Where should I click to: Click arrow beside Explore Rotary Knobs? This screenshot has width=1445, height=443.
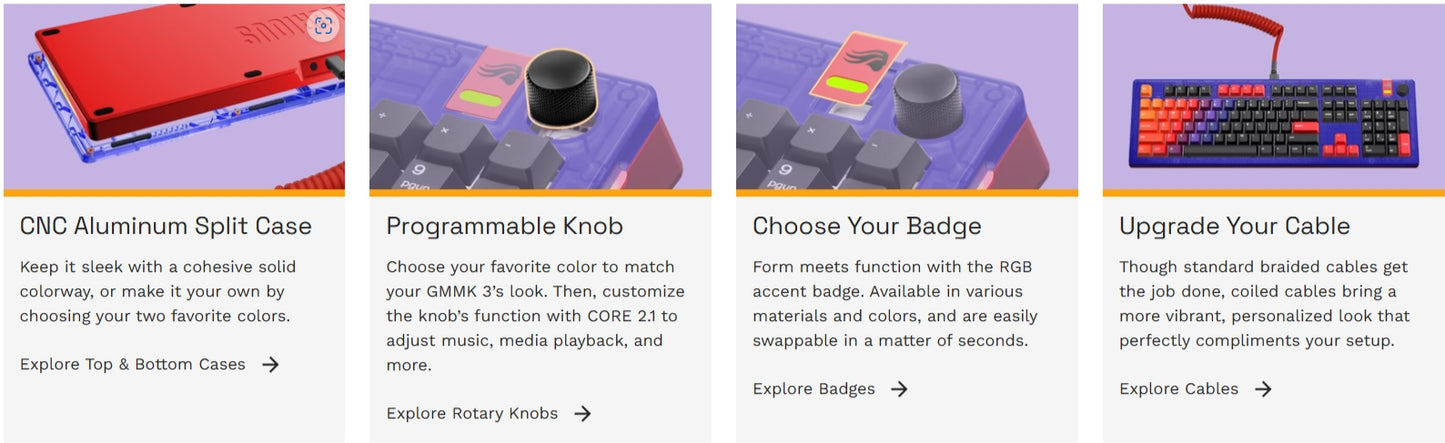tap(583, 414)
